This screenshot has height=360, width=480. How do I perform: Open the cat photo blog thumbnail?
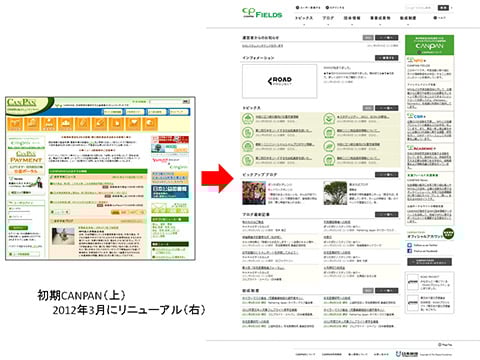click(63, 236)
